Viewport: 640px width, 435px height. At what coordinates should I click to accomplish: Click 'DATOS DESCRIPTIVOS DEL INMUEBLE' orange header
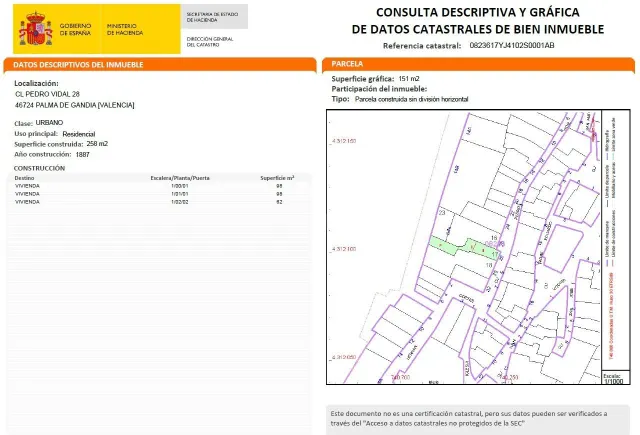[x=160, y=64]
